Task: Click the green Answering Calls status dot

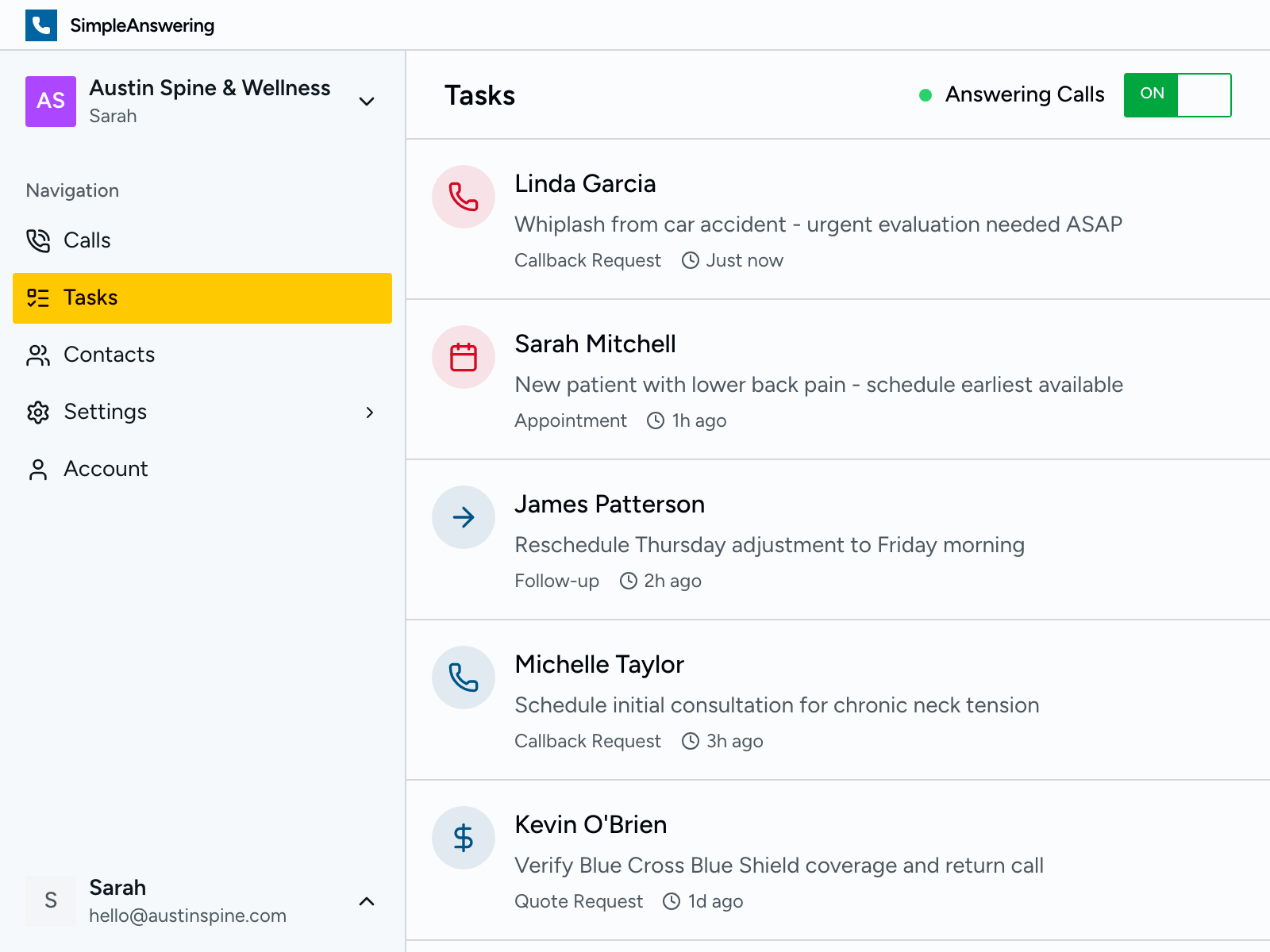Action: [926, 95]
